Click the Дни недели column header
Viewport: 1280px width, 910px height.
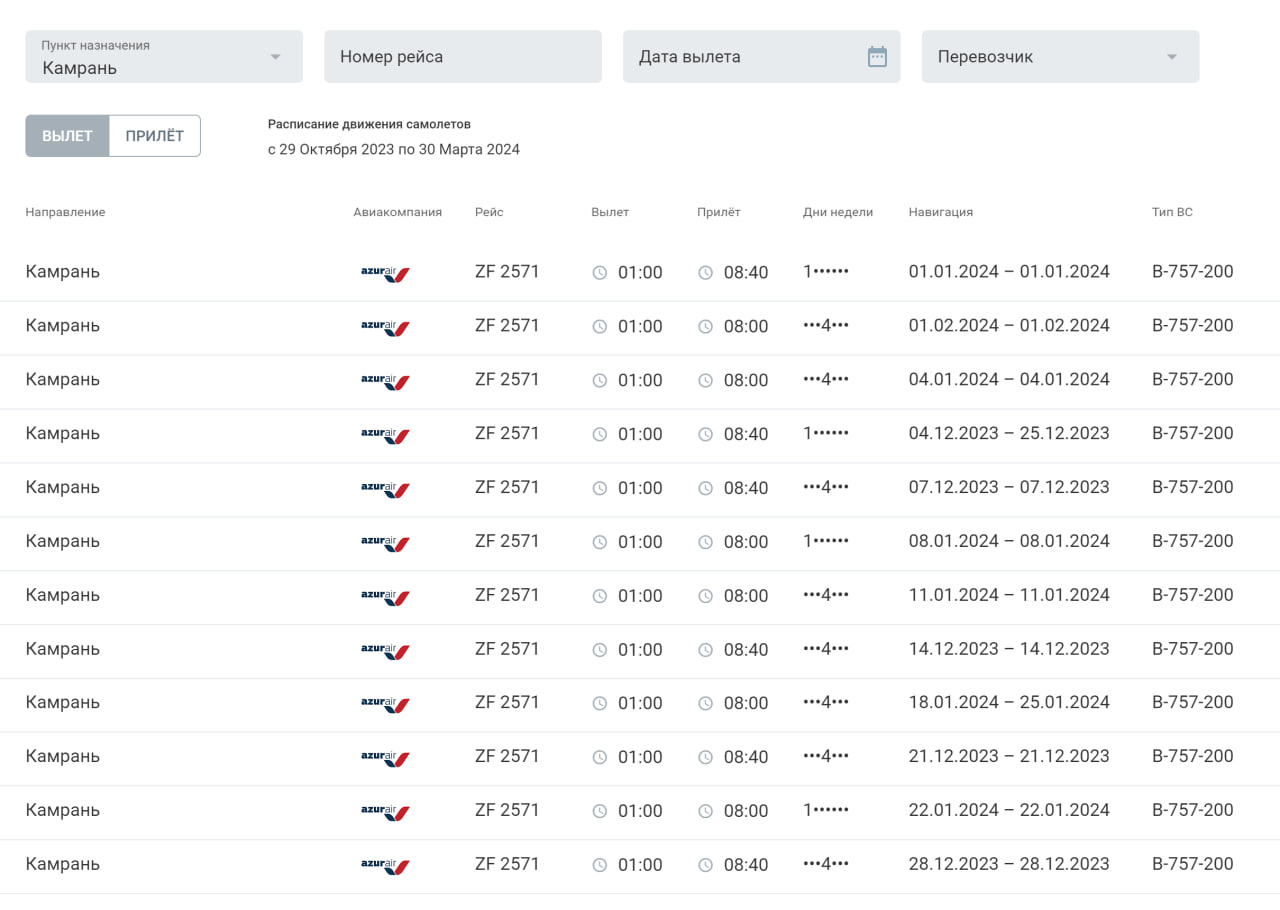point(837,212)
